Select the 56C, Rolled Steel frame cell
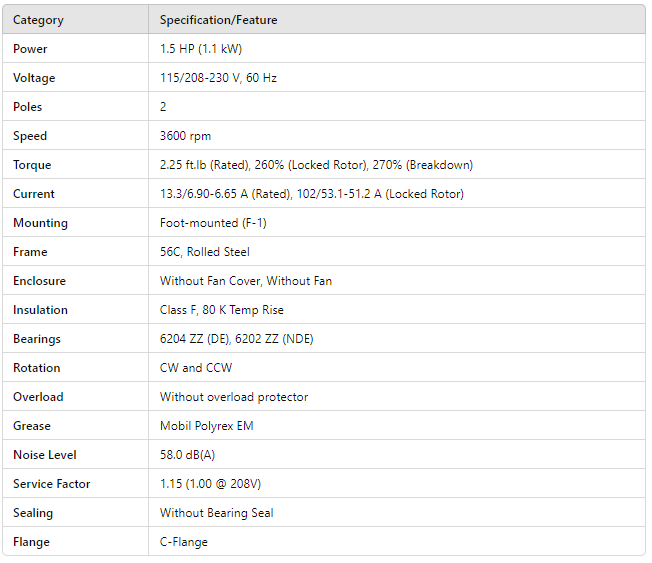 pyautogui.click(x=204, y=252)
